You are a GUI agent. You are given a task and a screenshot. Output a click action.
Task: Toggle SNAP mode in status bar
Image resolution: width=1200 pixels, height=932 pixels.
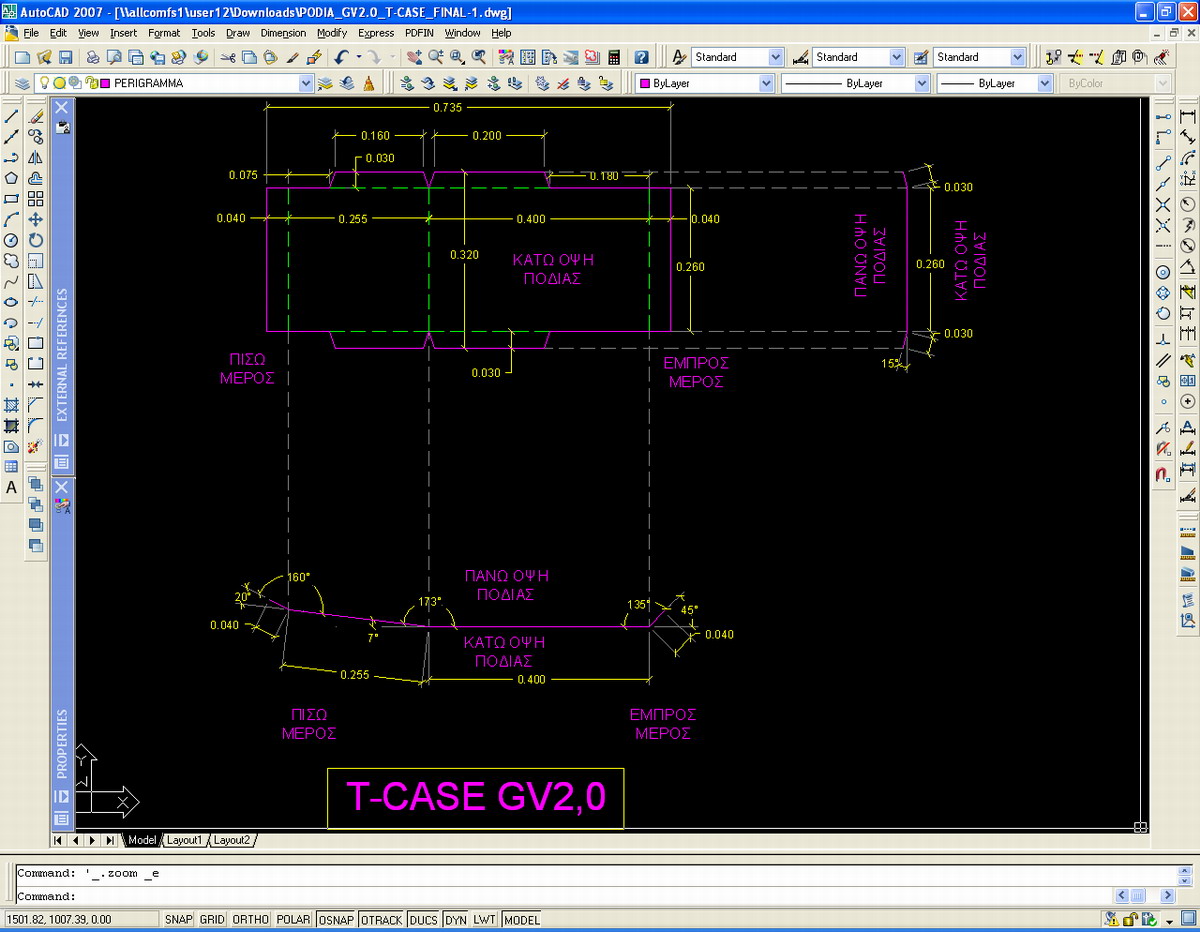179,919
